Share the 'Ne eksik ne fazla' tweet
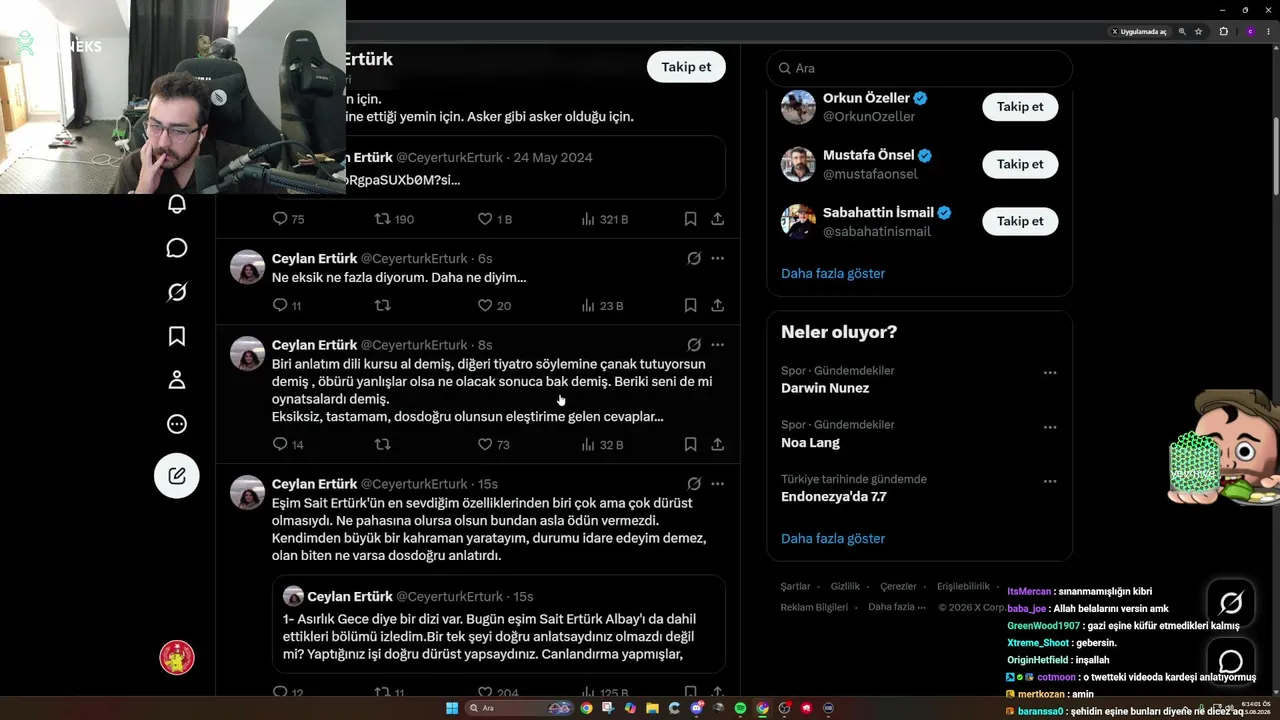Viewport: 1280px width, 720px height. (717, 305)
